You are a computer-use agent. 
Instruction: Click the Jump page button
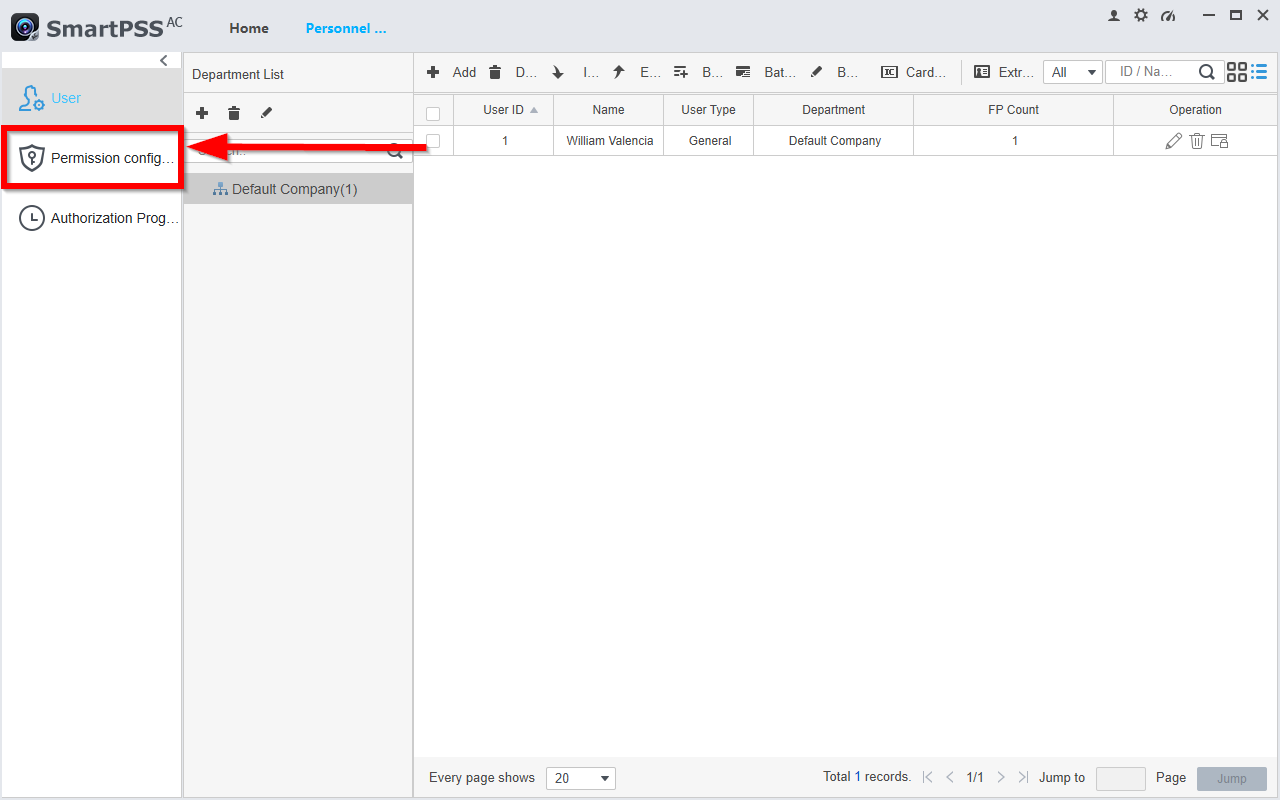[x=1231, y=778]
